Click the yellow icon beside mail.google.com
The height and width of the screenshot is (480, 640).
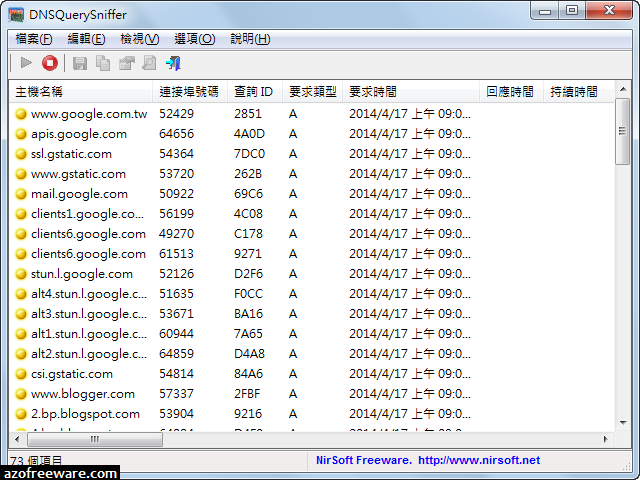(x=21, y=194)
